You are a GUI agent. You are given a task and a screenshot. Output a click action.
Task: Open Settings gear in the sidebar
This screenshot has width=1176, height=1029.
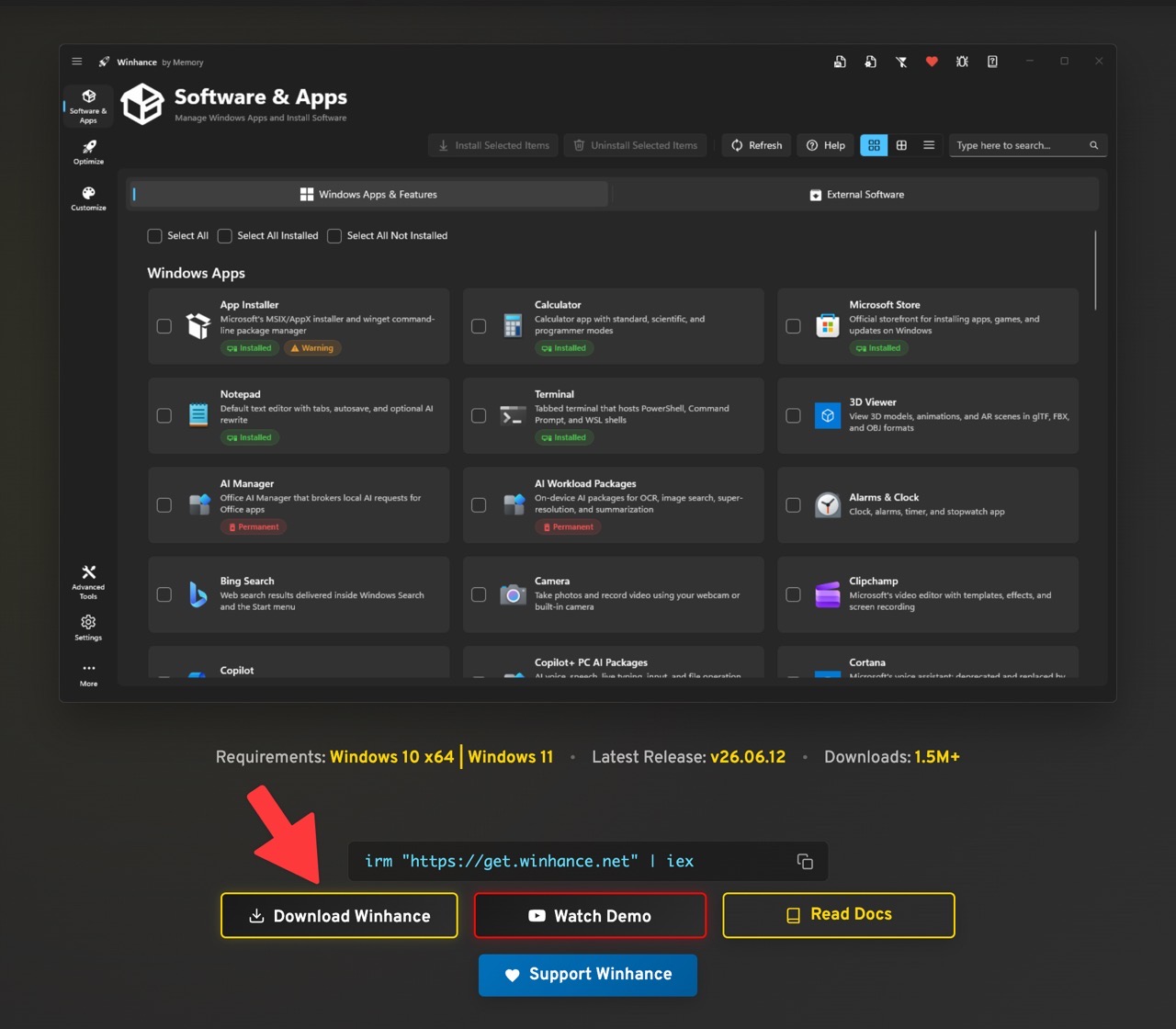(x=88, y=628)
